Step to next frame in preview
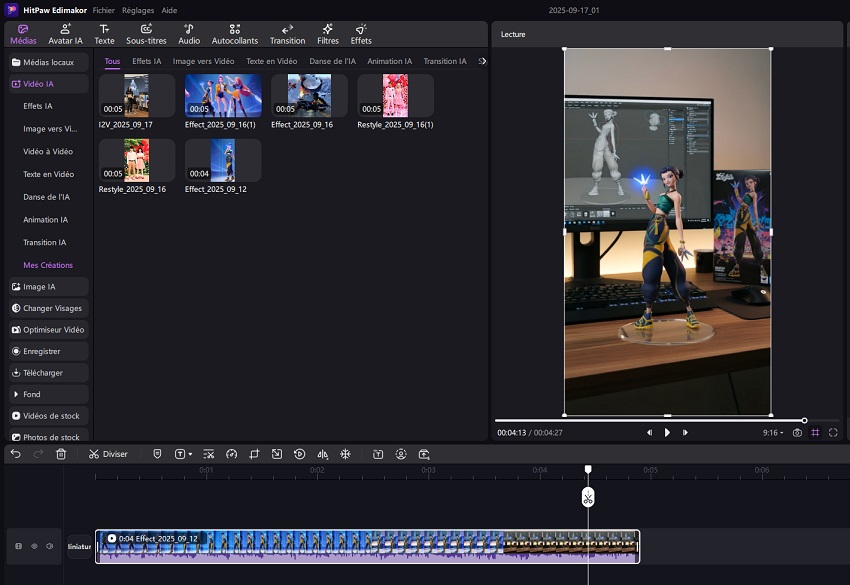Viewport: 850px width, 585px height. coord(685,433)
